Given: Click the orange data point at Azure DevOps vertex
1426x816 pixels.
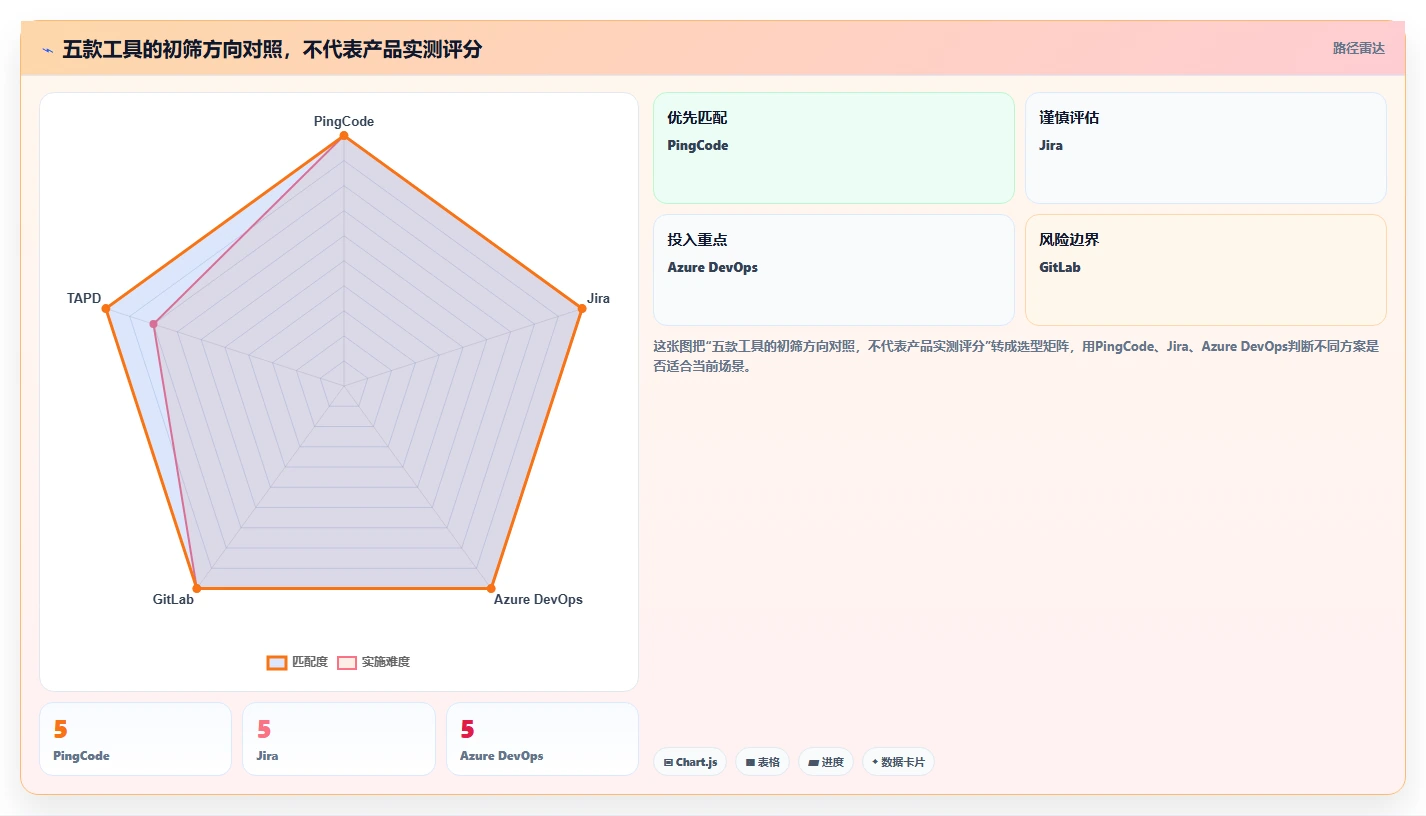Looking at the screenshot, I should coord(491,588).
